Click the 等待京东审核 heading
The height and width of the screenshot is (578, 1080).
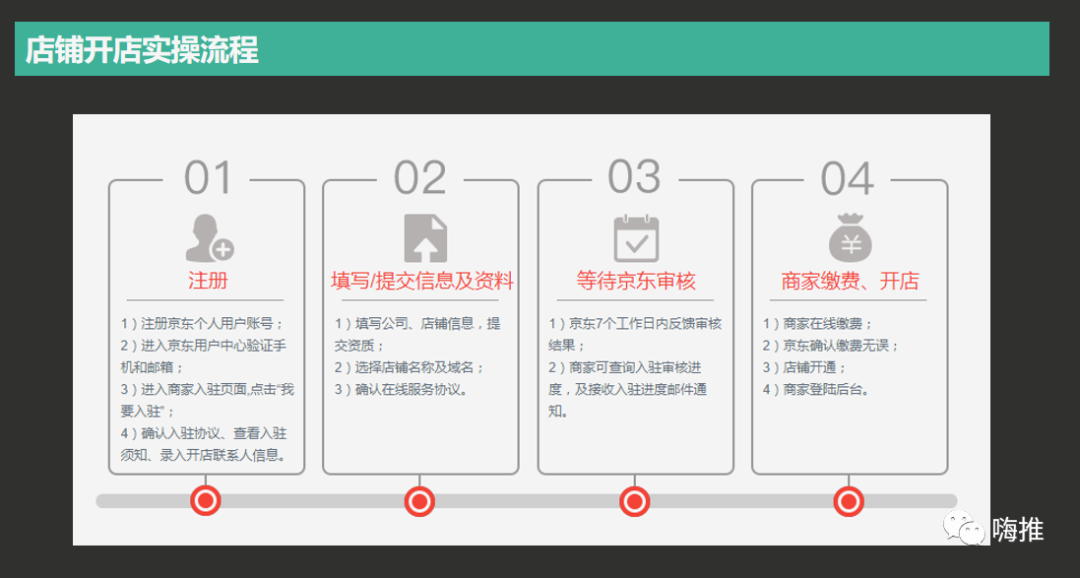pos(636,281)
